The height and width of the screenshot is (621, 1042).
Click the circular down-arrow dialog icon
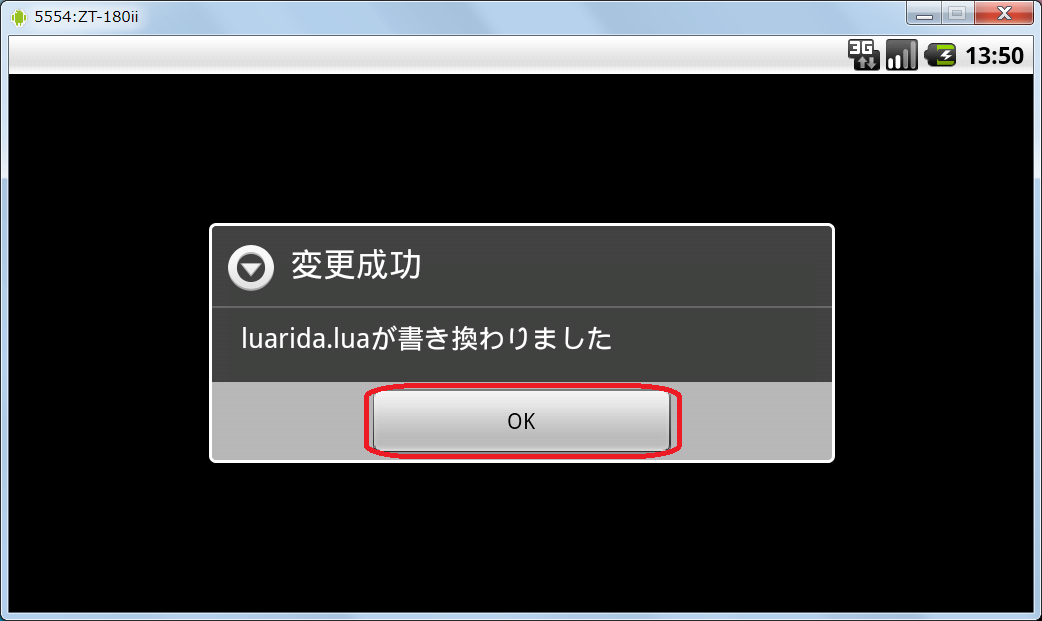[251, 267]
